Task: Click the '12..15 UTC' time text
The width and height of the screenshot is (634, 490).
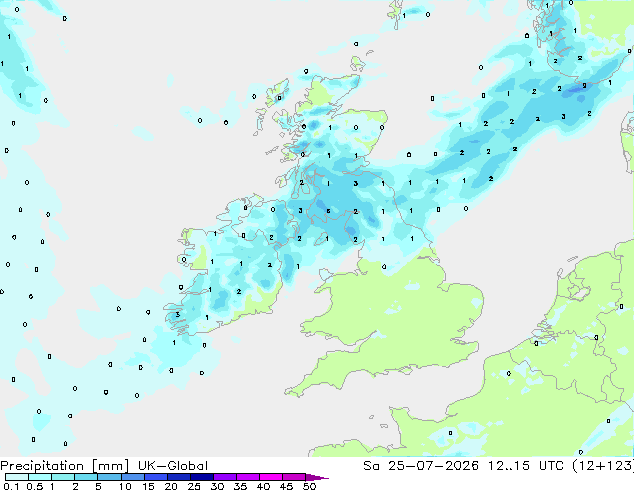Action: (525, 466)
